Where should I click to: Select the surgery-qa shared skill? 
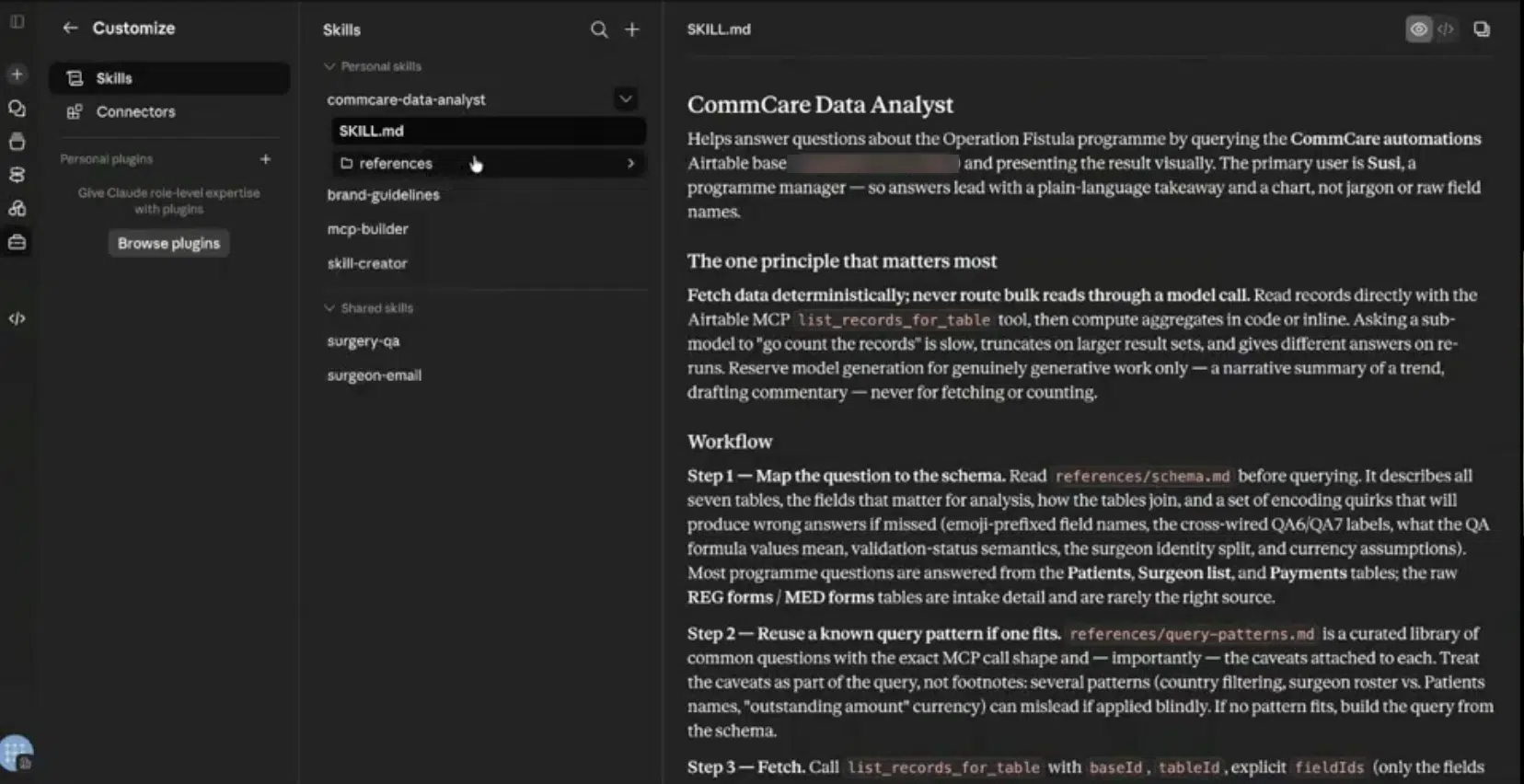pos(364,341)
